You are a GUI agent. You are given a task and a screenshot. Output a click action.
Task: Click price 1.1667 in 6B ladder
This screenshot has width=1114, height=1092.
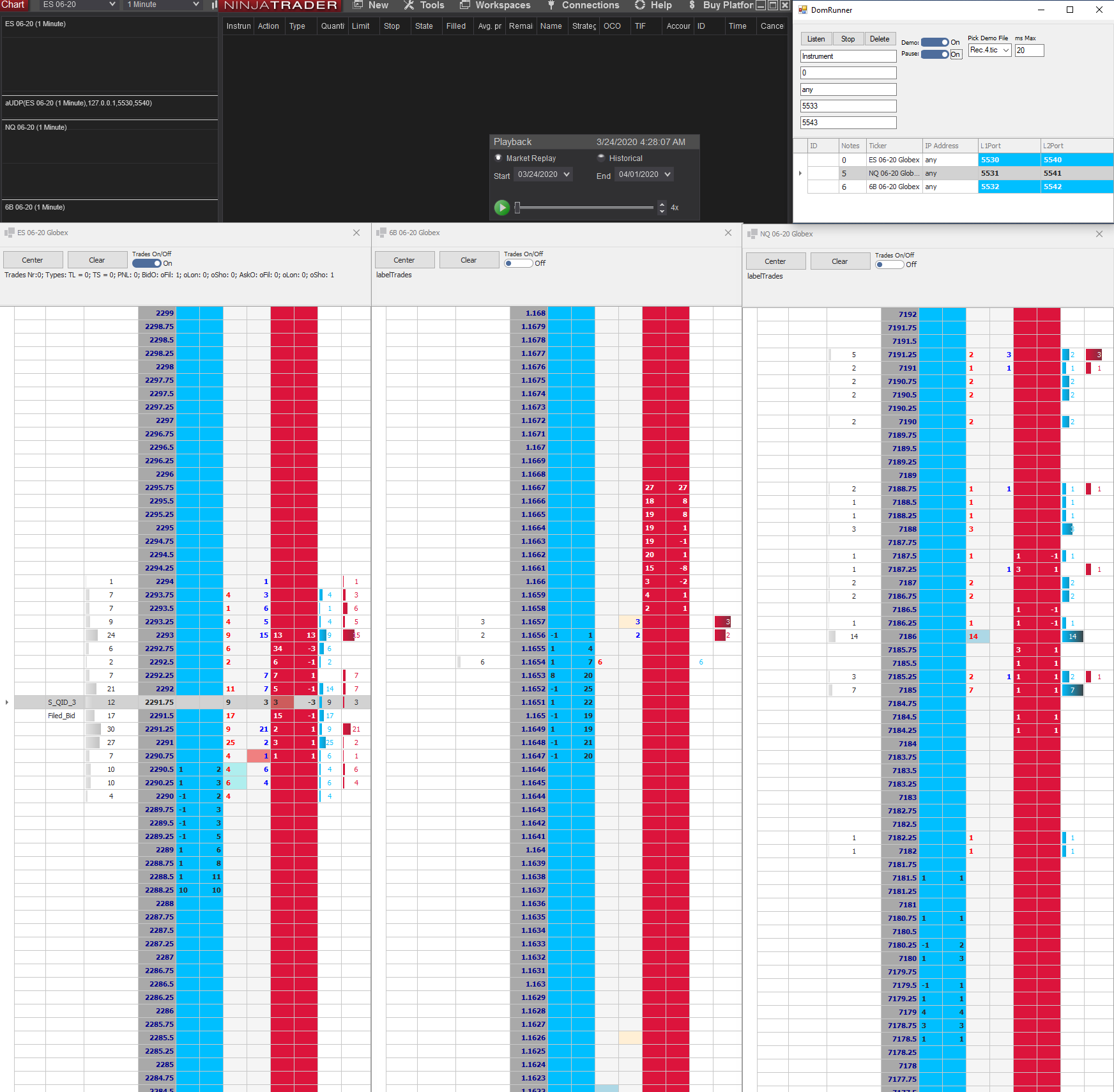[x=529, y=488]
